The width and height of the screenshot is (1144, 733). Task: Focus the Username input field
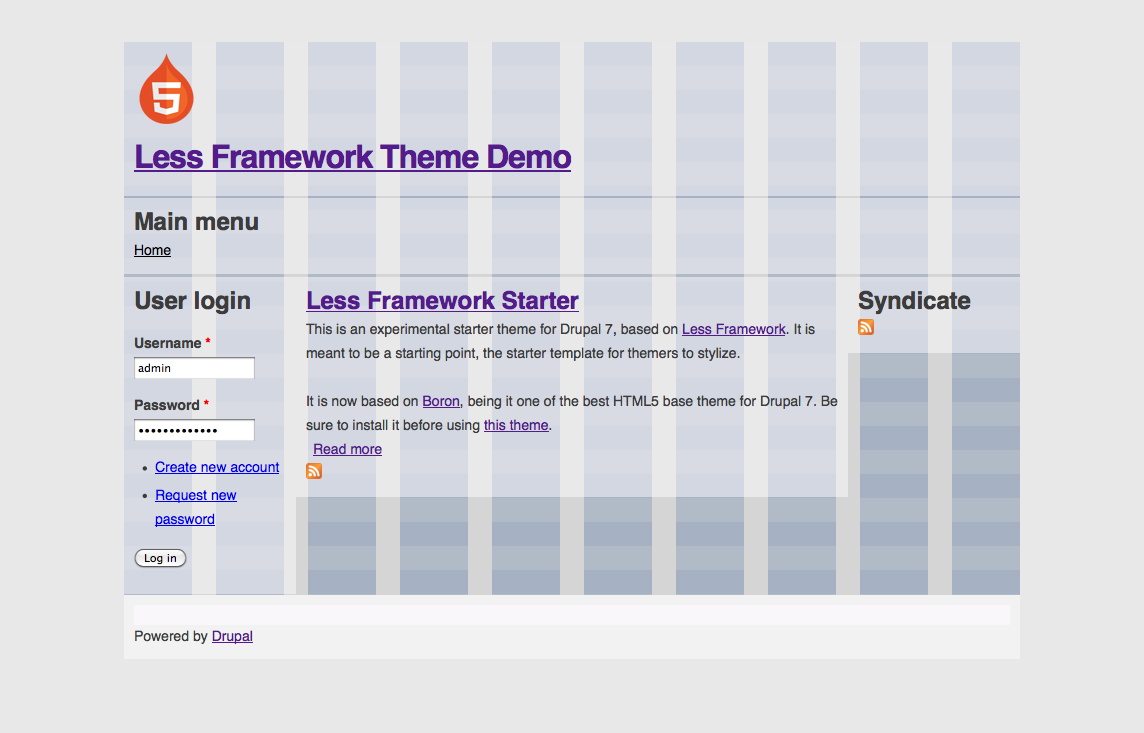pos(194,368)
